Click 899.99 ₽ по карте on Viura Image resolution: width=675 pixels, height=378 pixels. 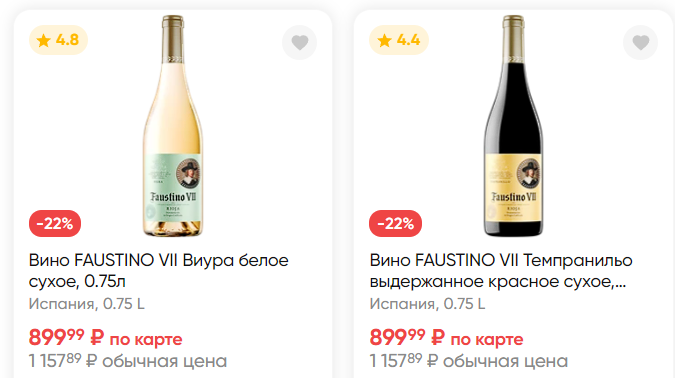point(105,338)
